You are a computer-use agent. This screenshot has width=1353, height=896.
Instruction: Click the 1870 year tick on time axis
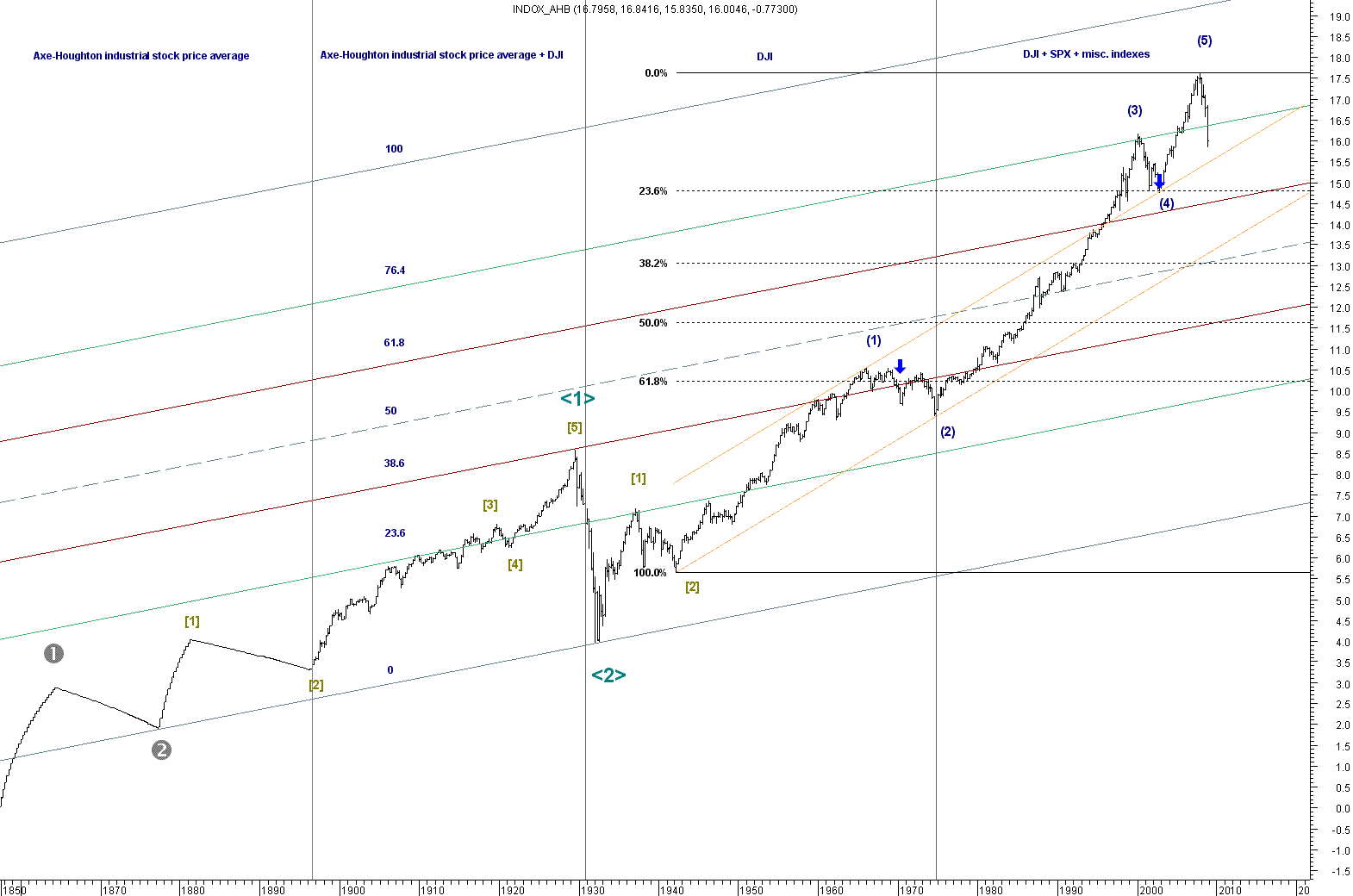tap(115, 890)
